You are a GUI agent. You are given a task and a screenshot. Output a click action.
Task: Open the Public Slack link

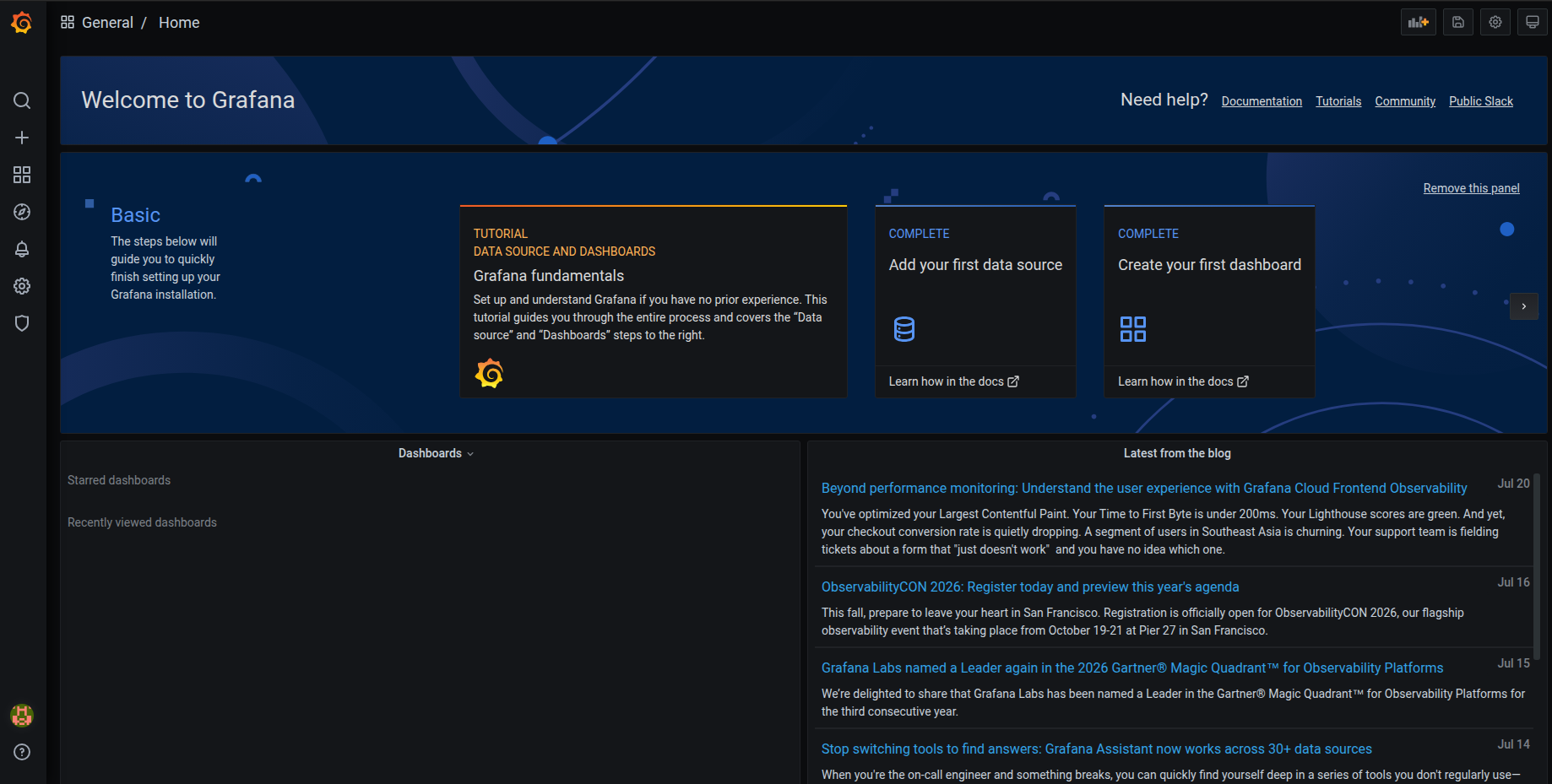pyautogui.click(x=1481, y=101)
